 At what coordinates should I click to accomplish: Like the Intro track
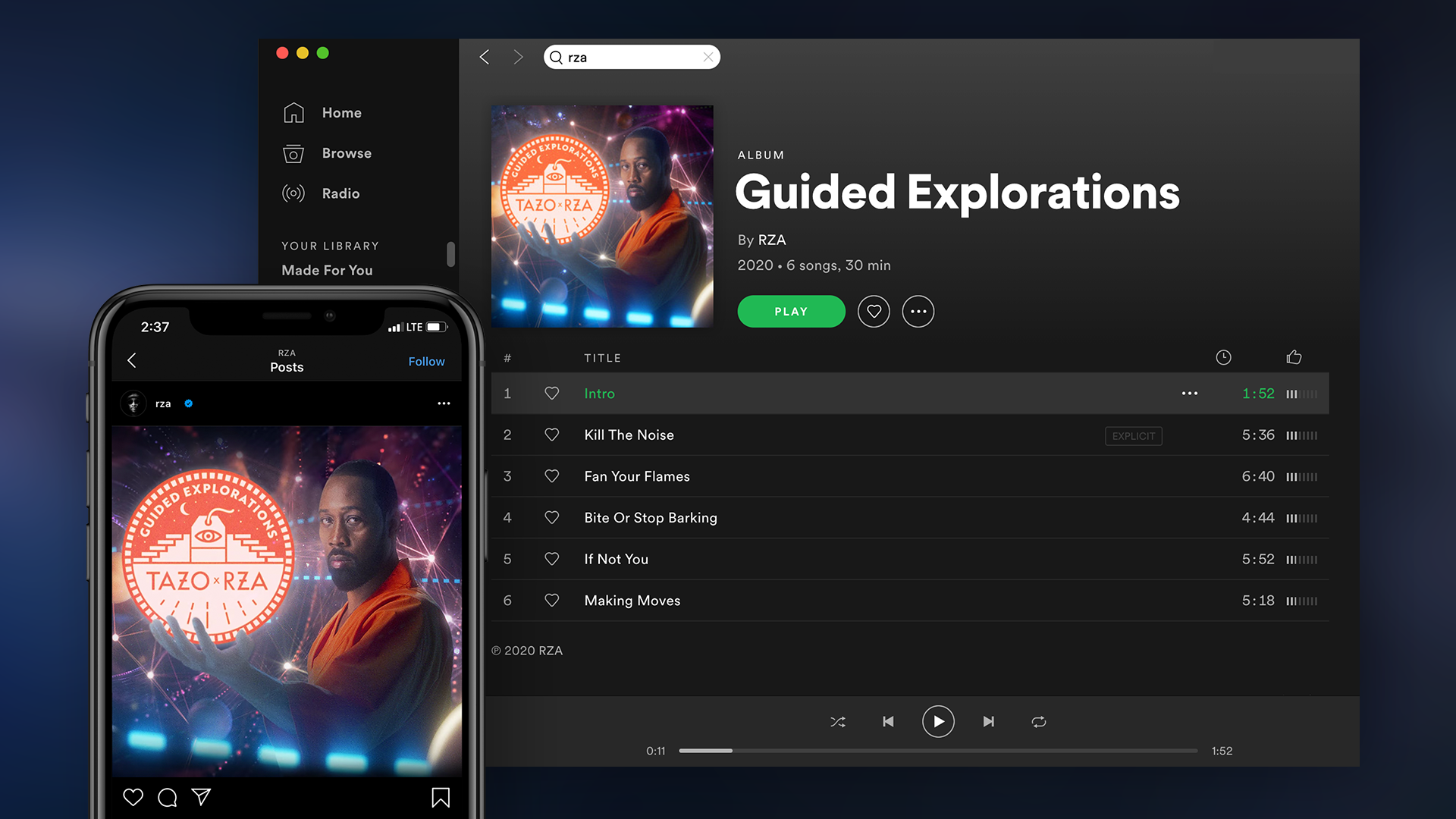click(x=552, y=394)
